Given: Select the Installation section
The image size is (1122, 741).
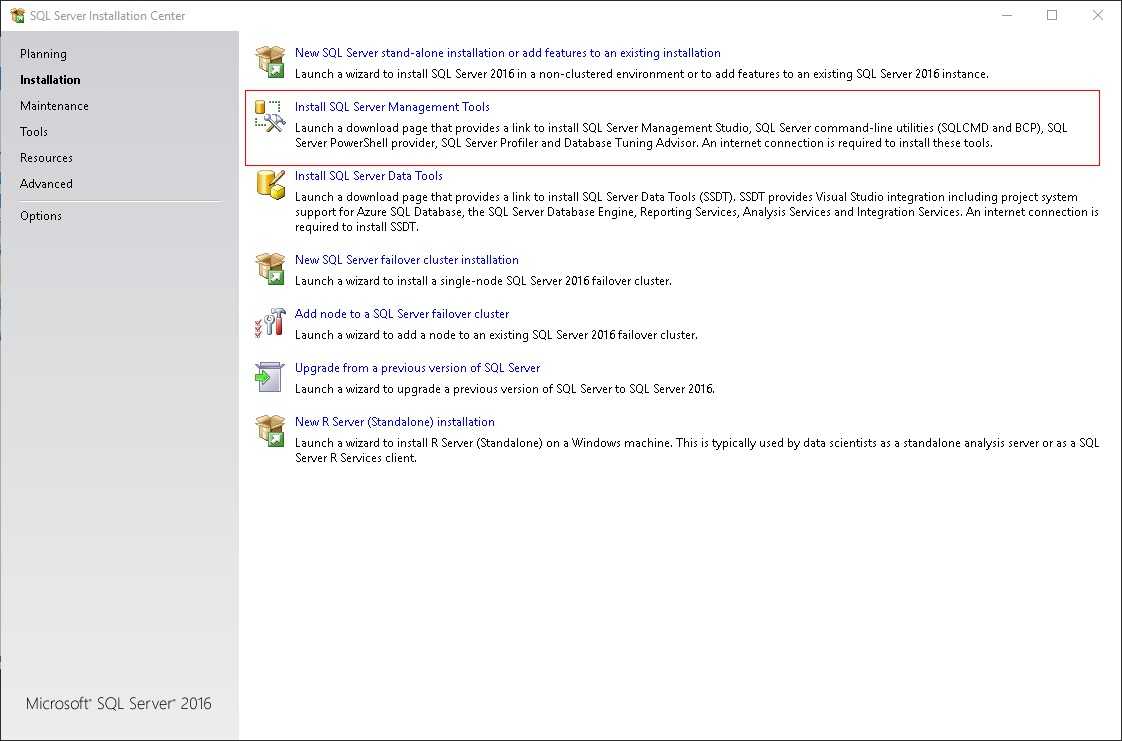Looking at the screenshot, I should click(x=50, y=79).
